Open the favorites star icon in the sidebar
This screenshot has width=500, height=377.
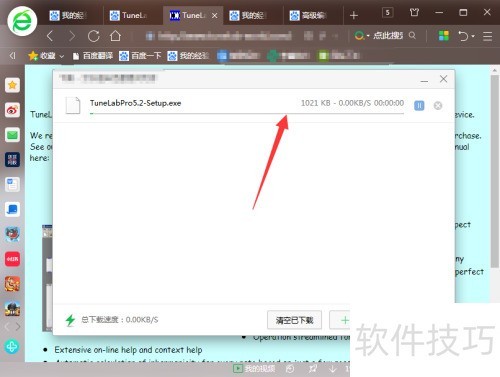pos(12,85)
